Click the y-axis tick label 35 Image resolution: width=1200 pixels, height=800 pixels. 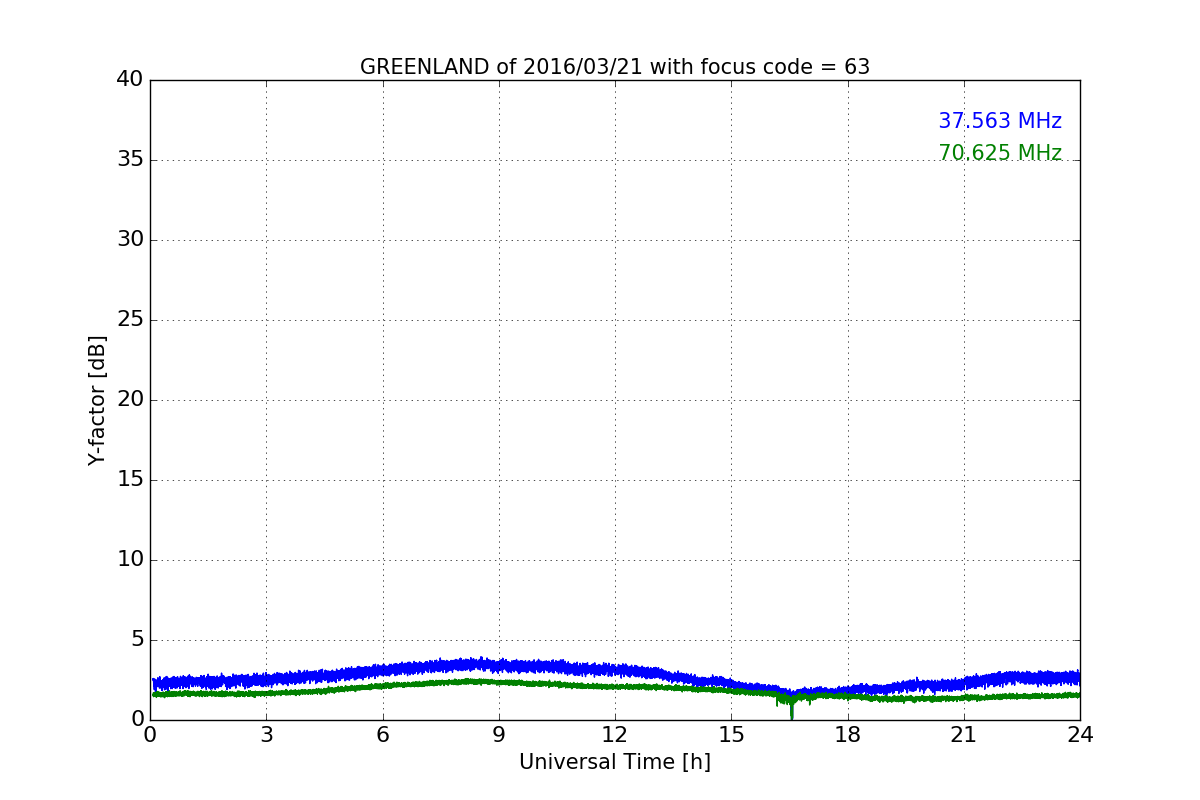tap(130, 159)
